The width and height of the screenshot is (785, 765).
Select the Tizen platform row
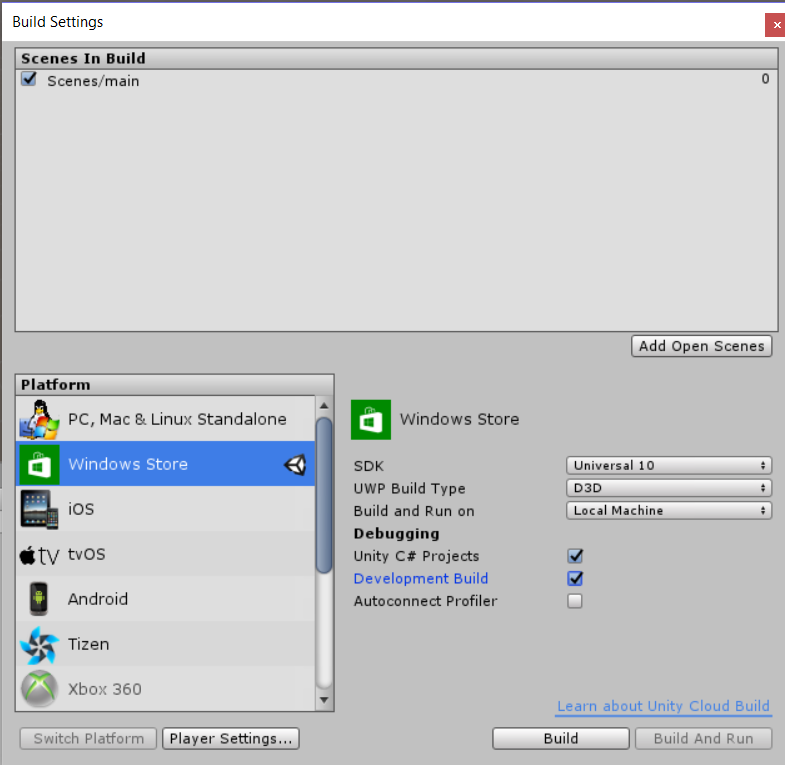166,644
